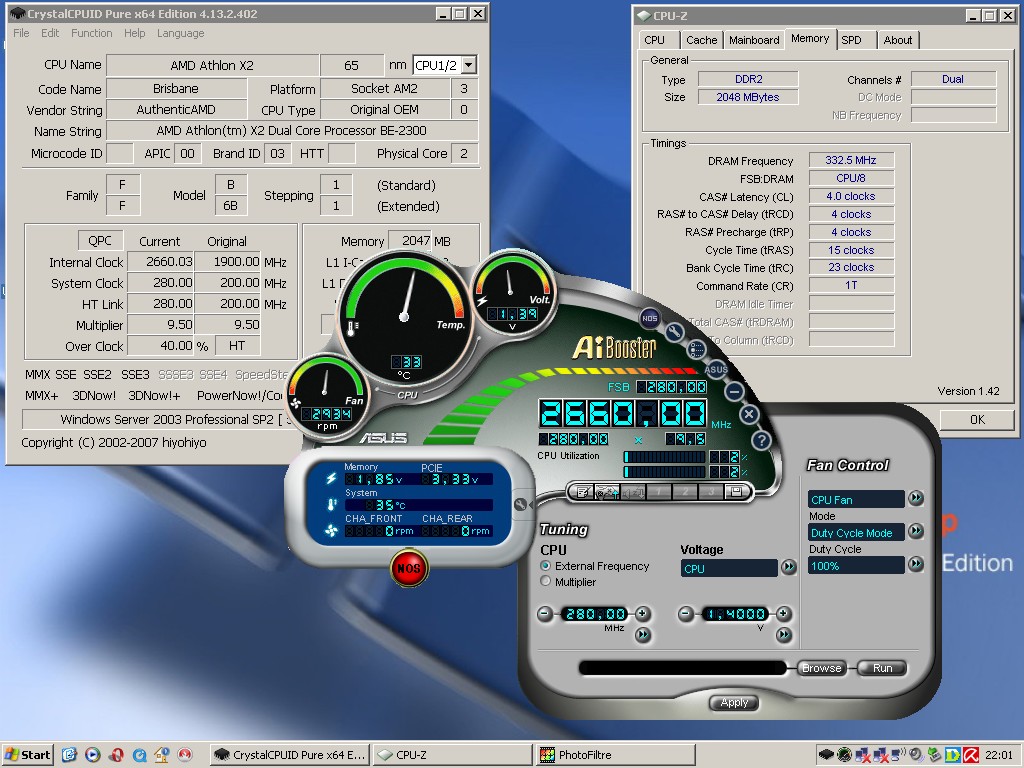Click the options list icon in AI Booster

click(697, 349)
